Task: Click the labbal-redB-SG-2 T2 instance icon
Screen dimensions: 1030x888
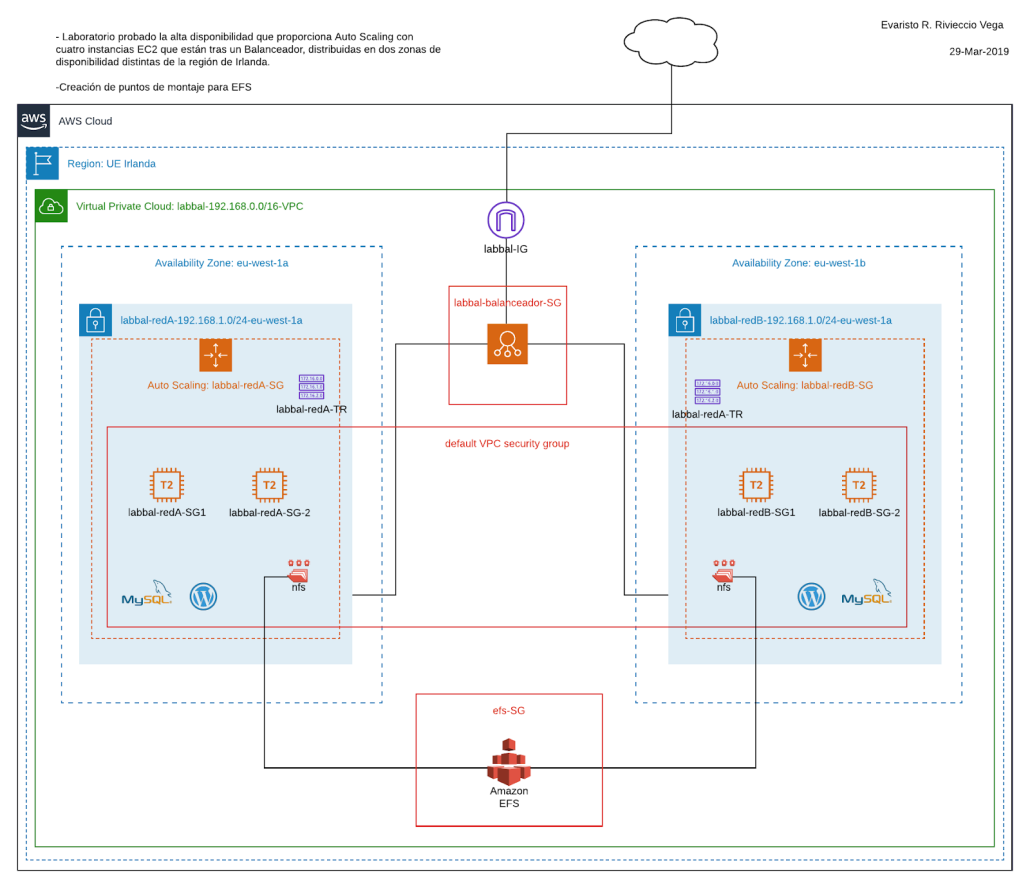Action: [858, 485]
